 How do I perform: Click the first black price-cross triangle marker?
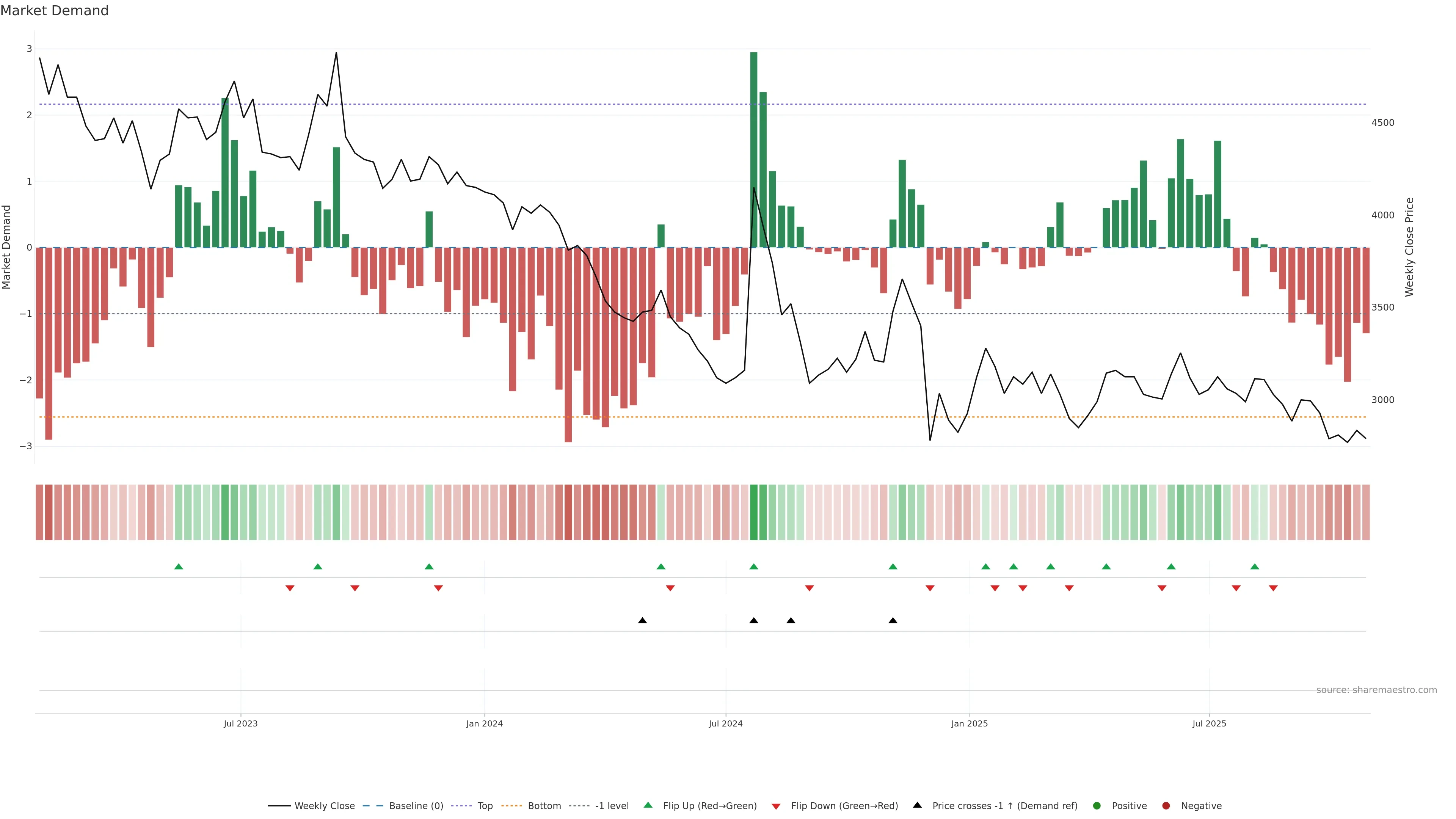pos(642,621)
